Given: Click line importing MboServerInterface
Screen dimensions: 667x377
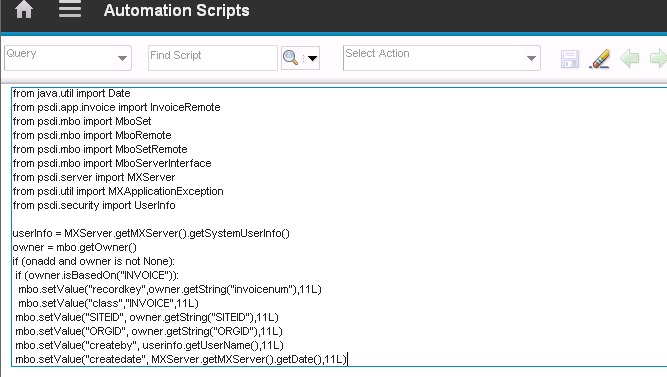Looking at the screenshot, I should pos(112,163).
